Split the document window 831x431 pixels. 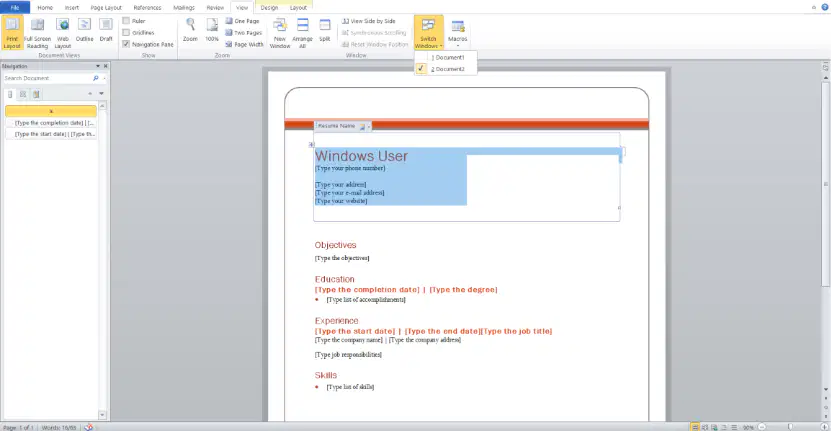tap(325, 30)
